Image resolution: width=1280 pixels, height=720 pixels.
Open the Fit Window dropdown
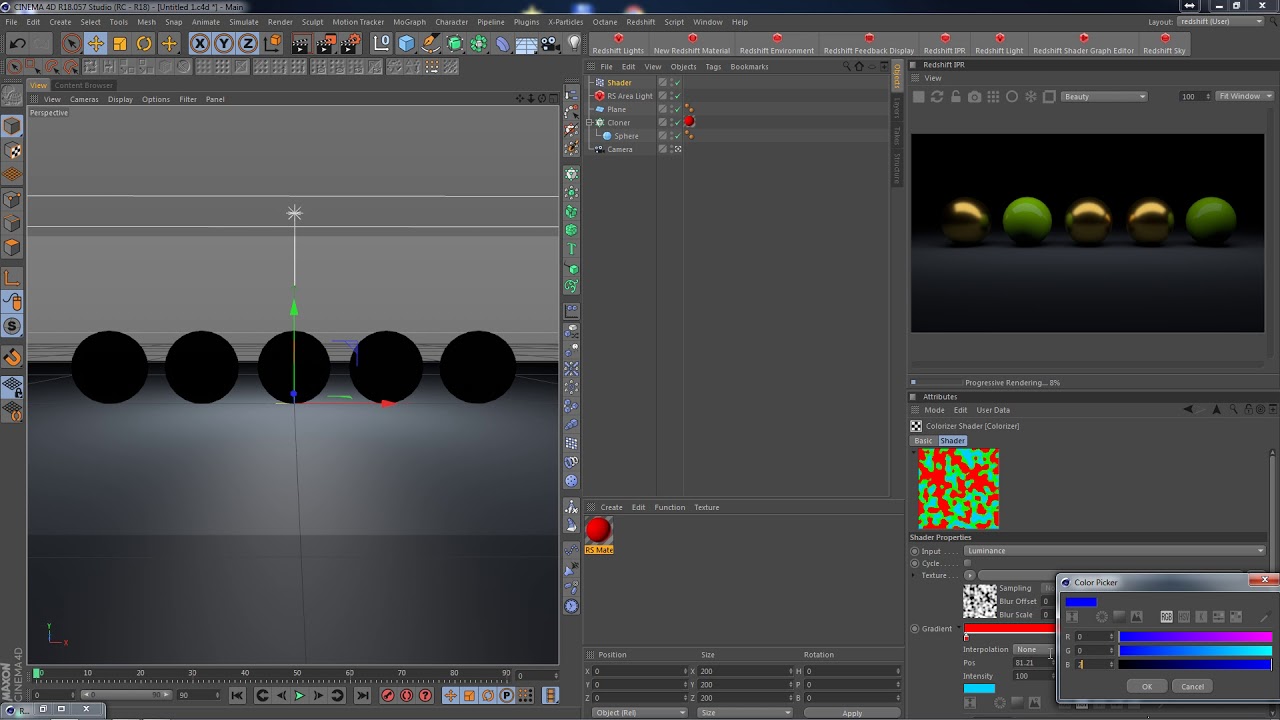click(1243, 96)
